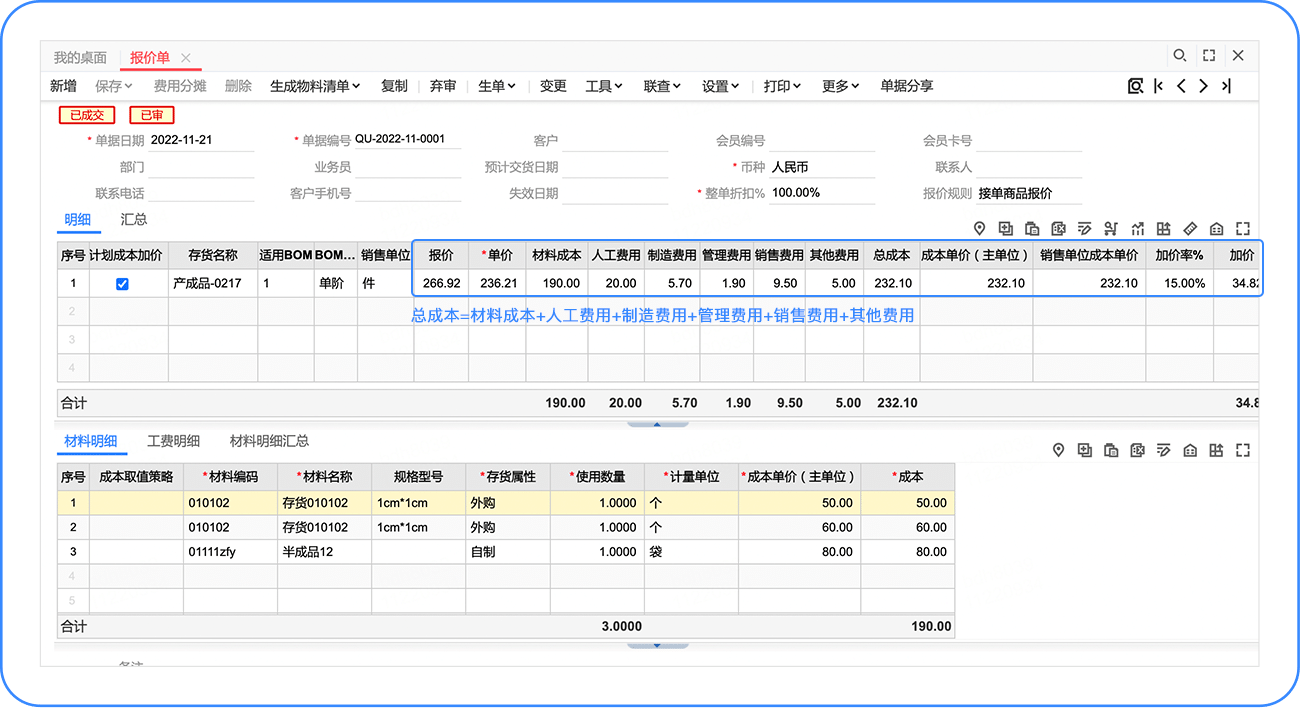Expand the 打印 dropdown menu
The width and height of the screenshot is (1300, 708).
[x=782, y=86]
